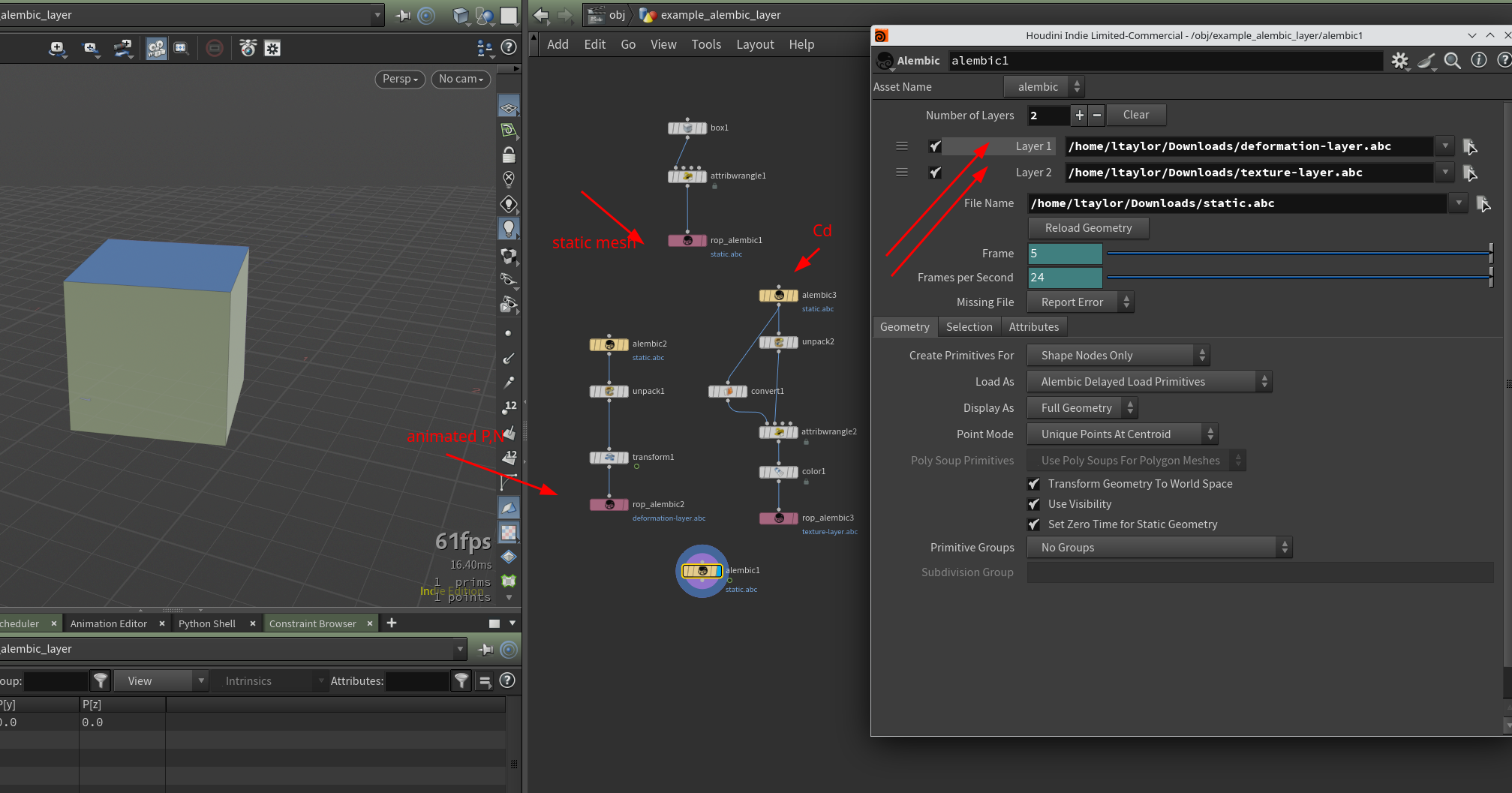Select the rop_alembic1 node icon

pos(687,241)
